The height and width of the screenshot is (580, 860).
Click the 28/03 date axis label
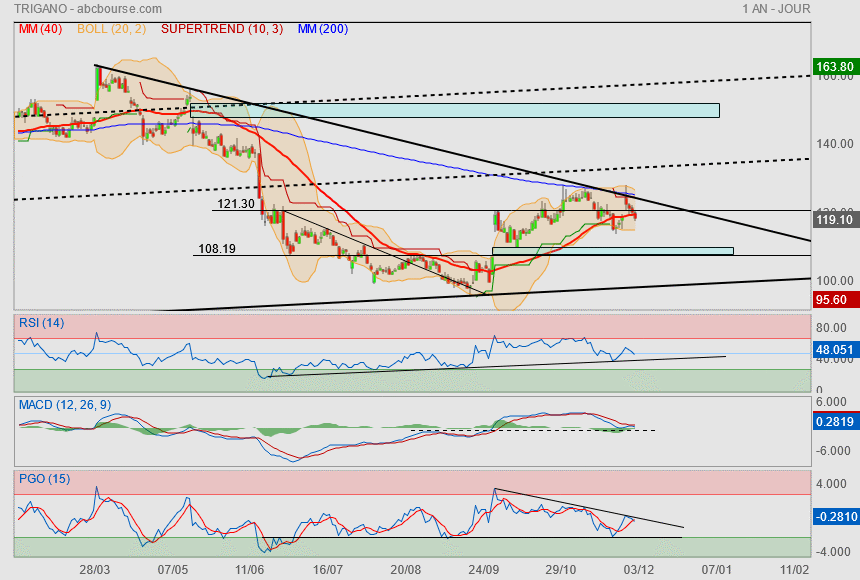[94, 570]
